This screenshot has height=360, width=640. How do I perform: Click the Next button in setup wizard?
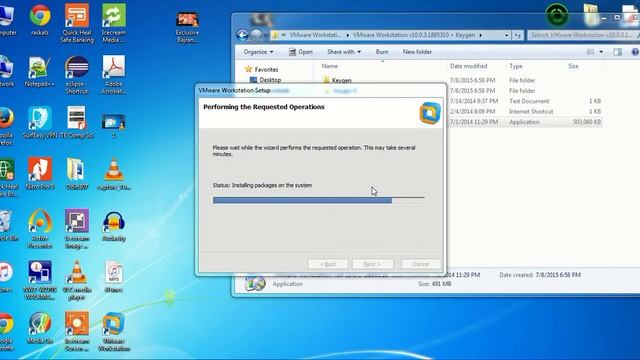click(373, 264)
